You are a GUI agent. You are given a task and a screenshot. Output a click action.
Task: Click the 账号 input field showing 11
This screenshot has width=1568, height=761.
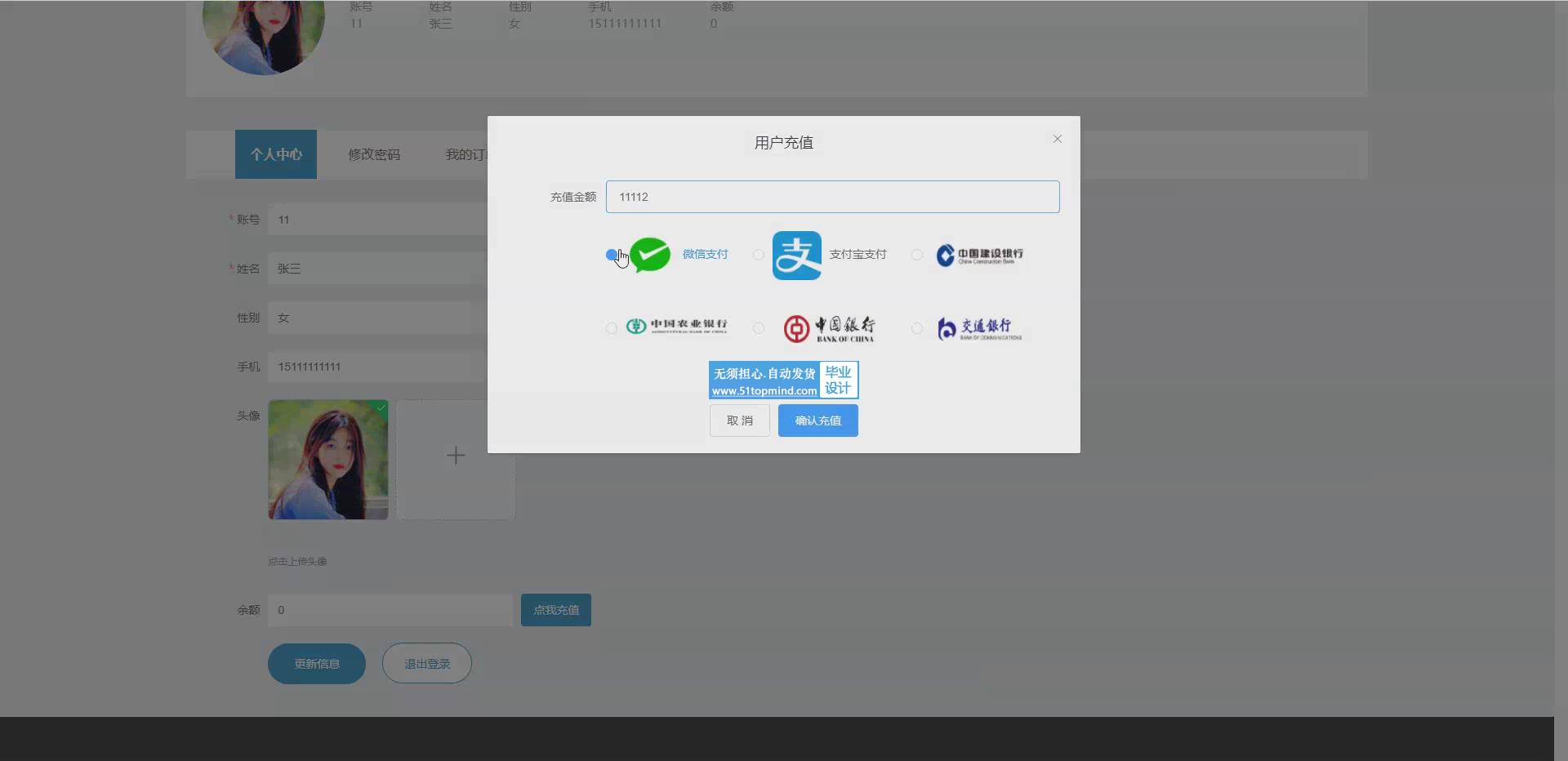(378, 220)
